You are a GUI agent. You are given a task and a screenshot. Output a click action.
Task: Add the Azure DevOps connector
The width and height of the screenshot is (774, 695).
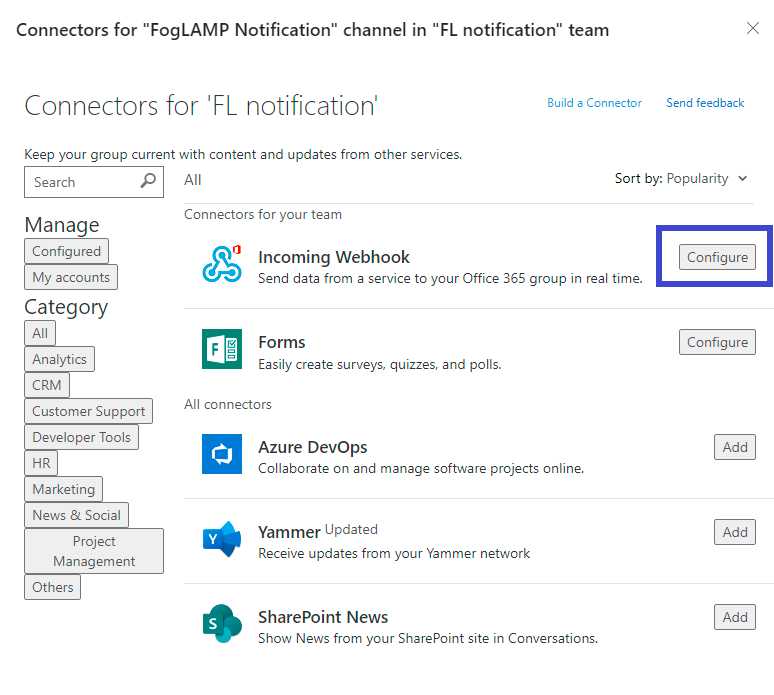click(735, 447)
